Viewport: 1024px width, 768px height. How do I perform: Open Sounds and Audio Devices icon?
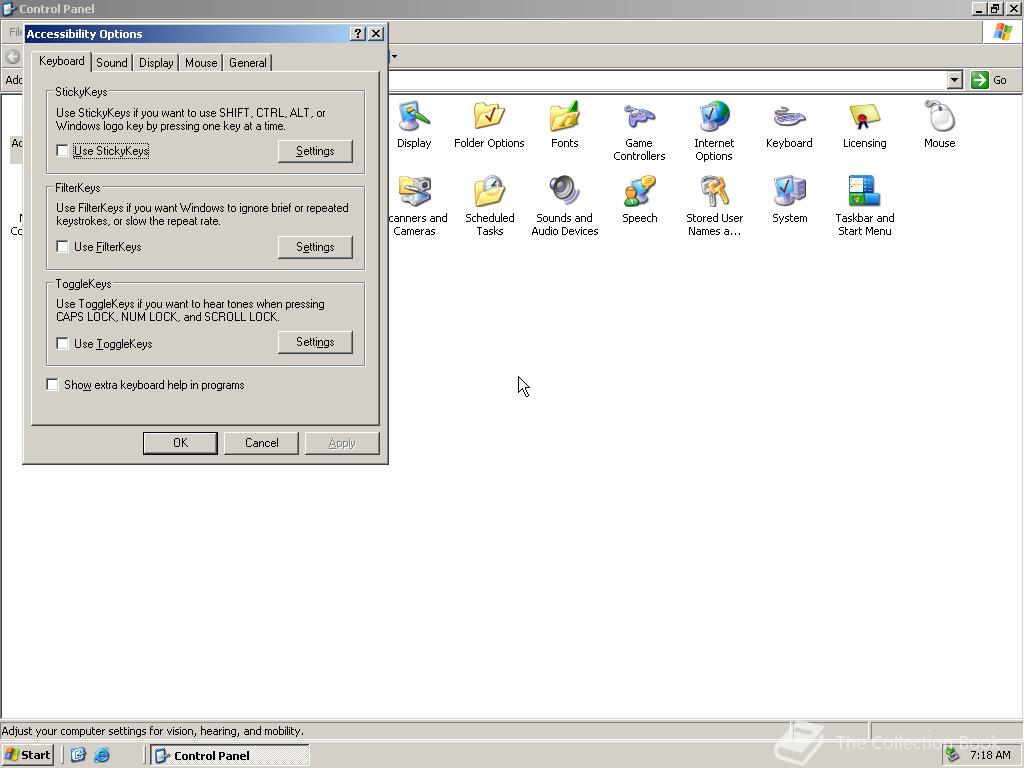[x=564, y=206]
